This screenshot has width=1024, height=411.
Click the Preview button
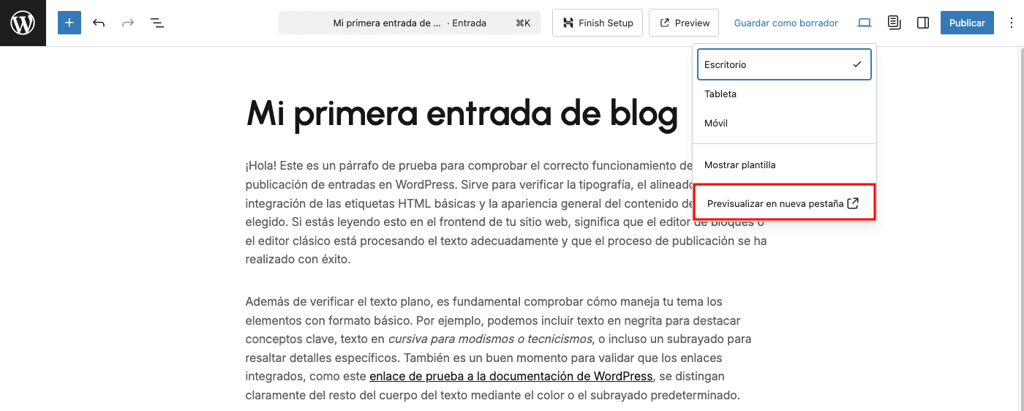click(x=684, y=23)
